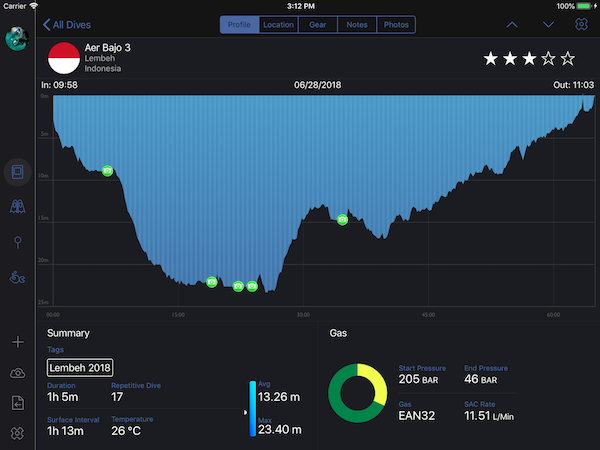Open the Photos tab

396,25
